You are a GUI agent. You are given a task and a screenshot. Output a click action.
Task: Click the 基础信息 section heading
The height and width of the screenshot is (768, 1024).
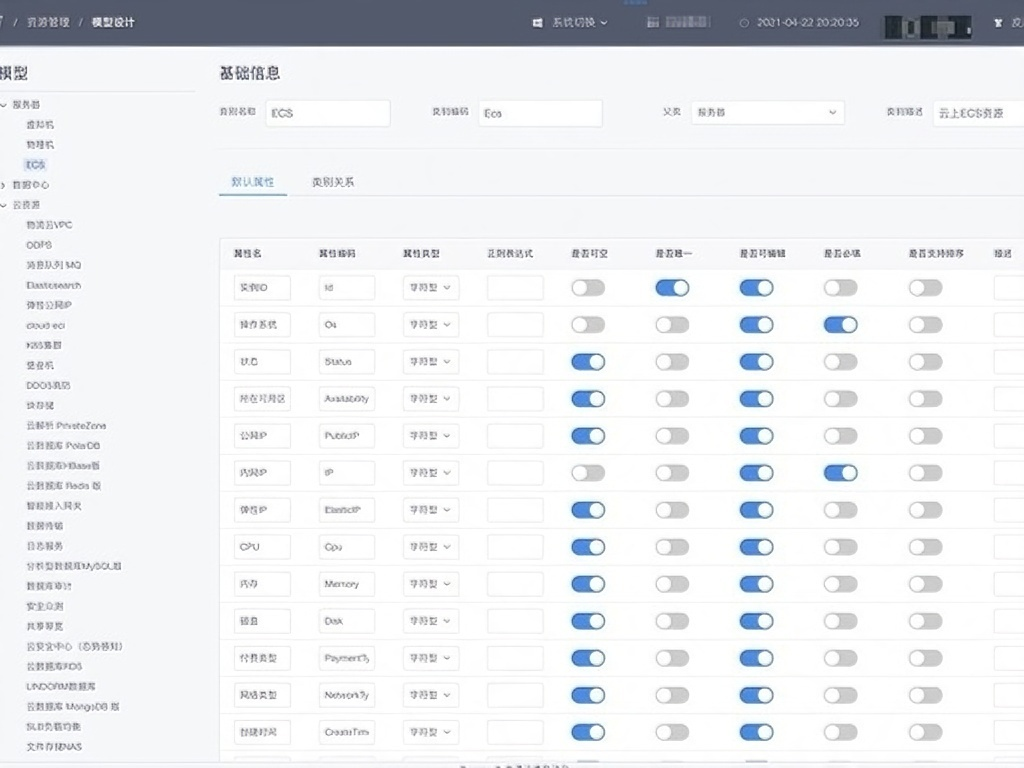(x=249, y=73)
